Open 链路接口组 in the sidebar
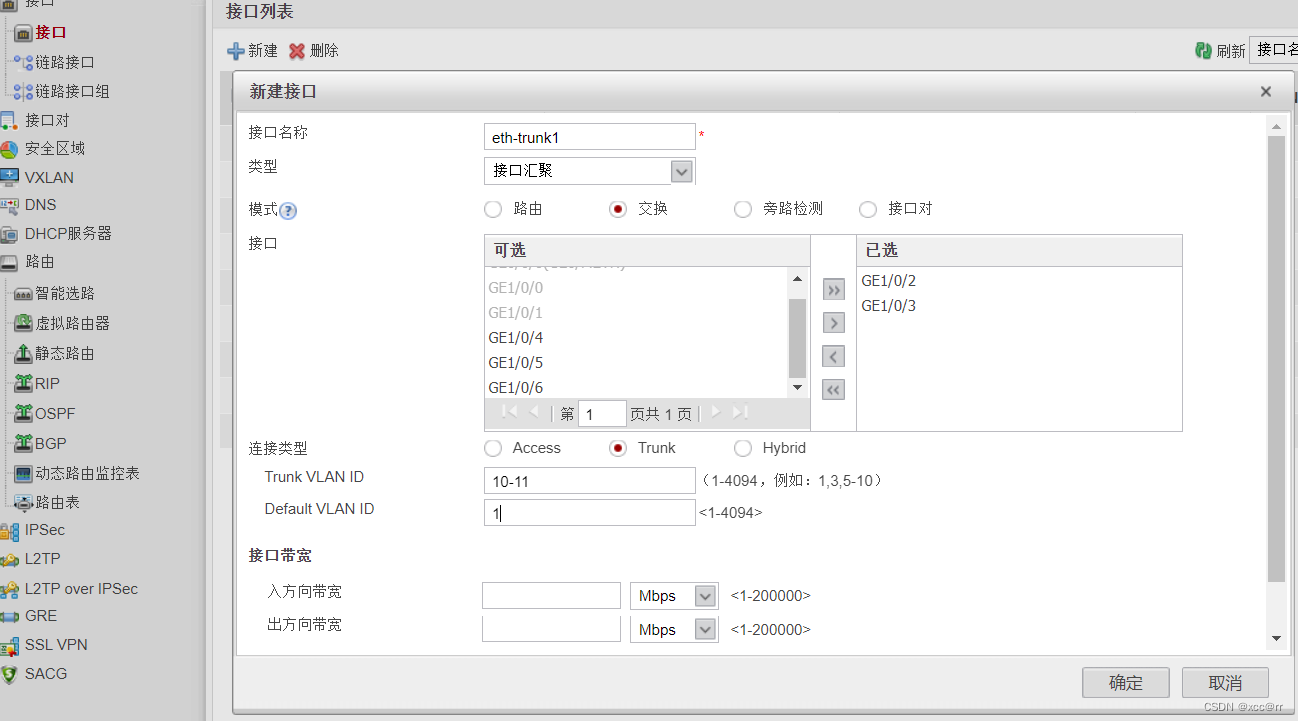The image size is (1298, 721). pos(72,91)
